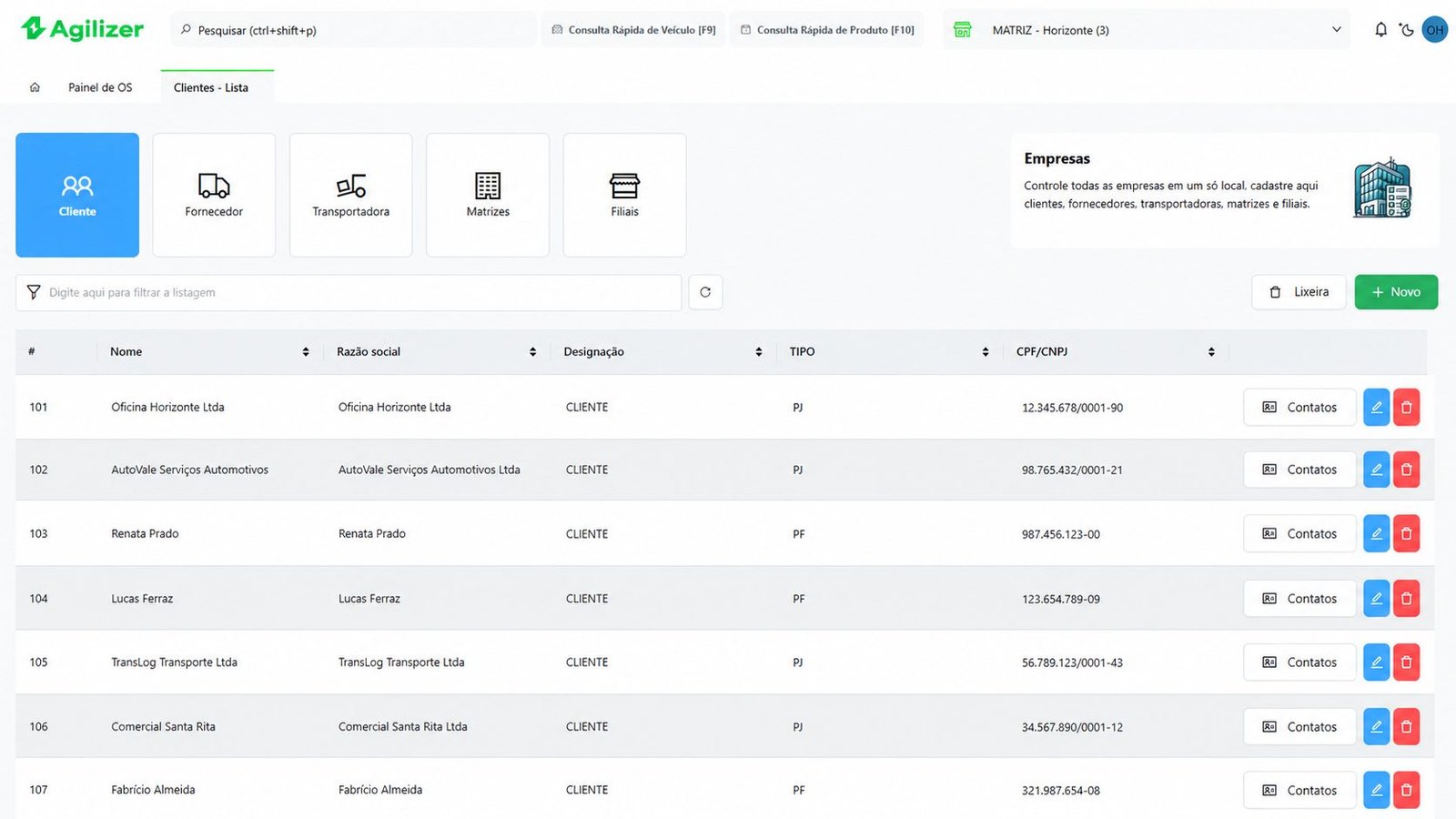
Task: Sort by Nome column
Action: 306,352
